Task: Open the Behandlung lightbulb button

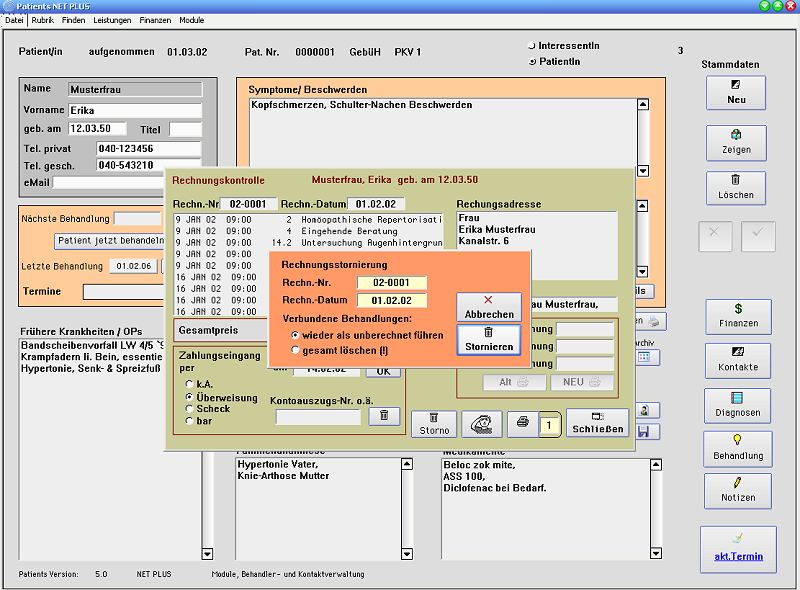Action: (738, 449)
